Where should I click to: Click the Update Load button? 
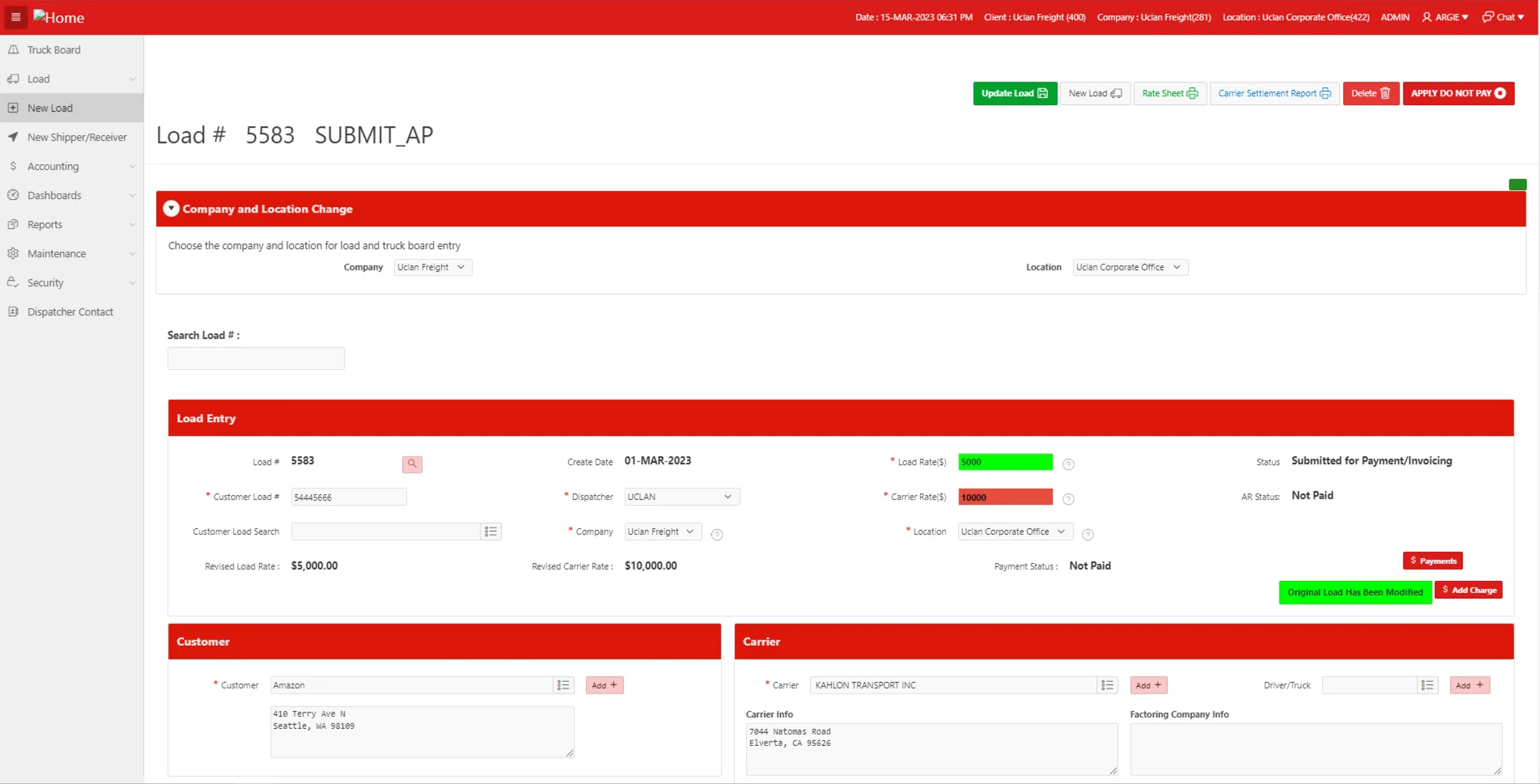(x=1014, y=94)
